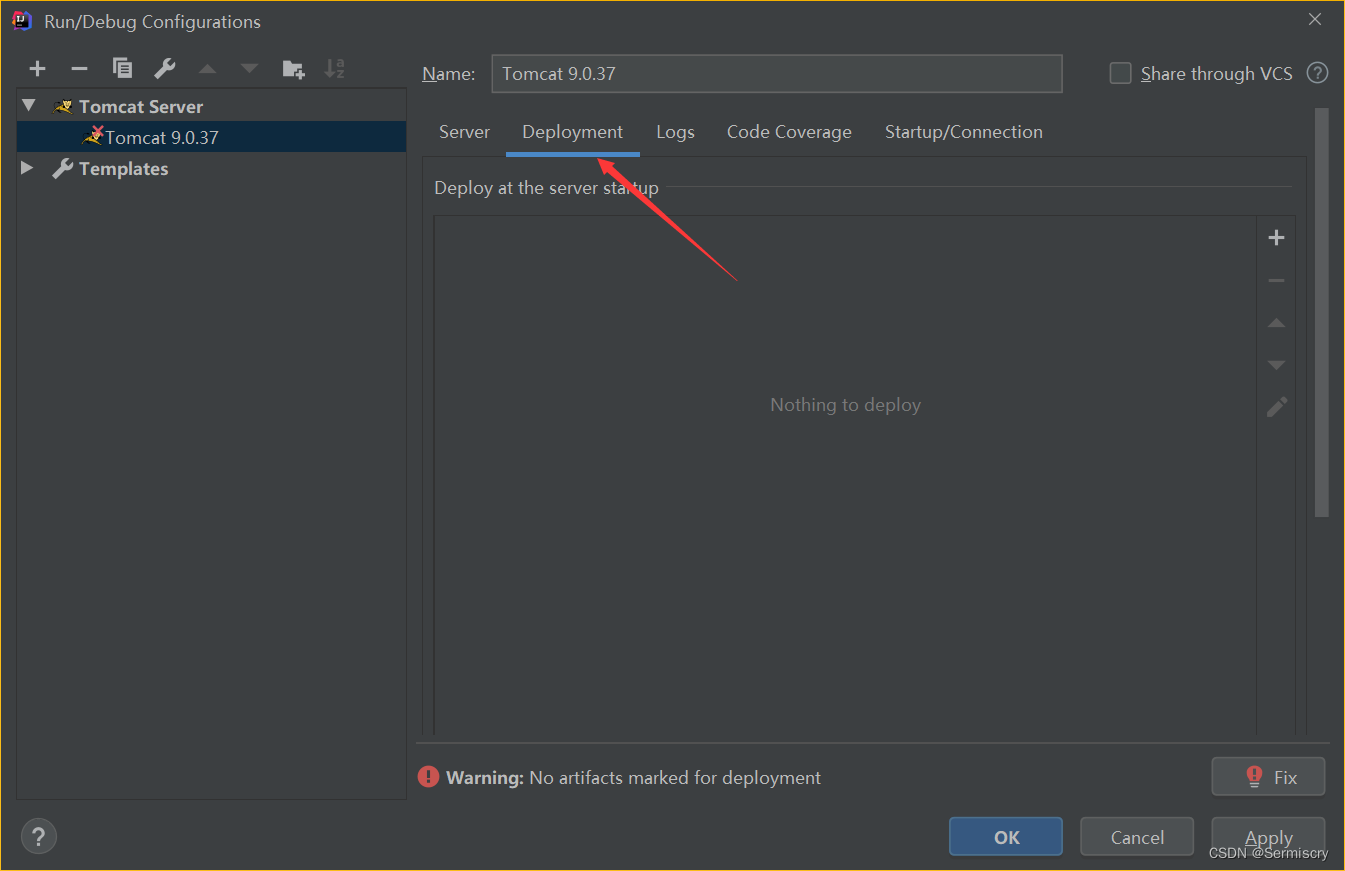Open edit templates wrench icon in toolbar
The height and width of the screenshot is (871, 1345).
[x=165, y=68]
